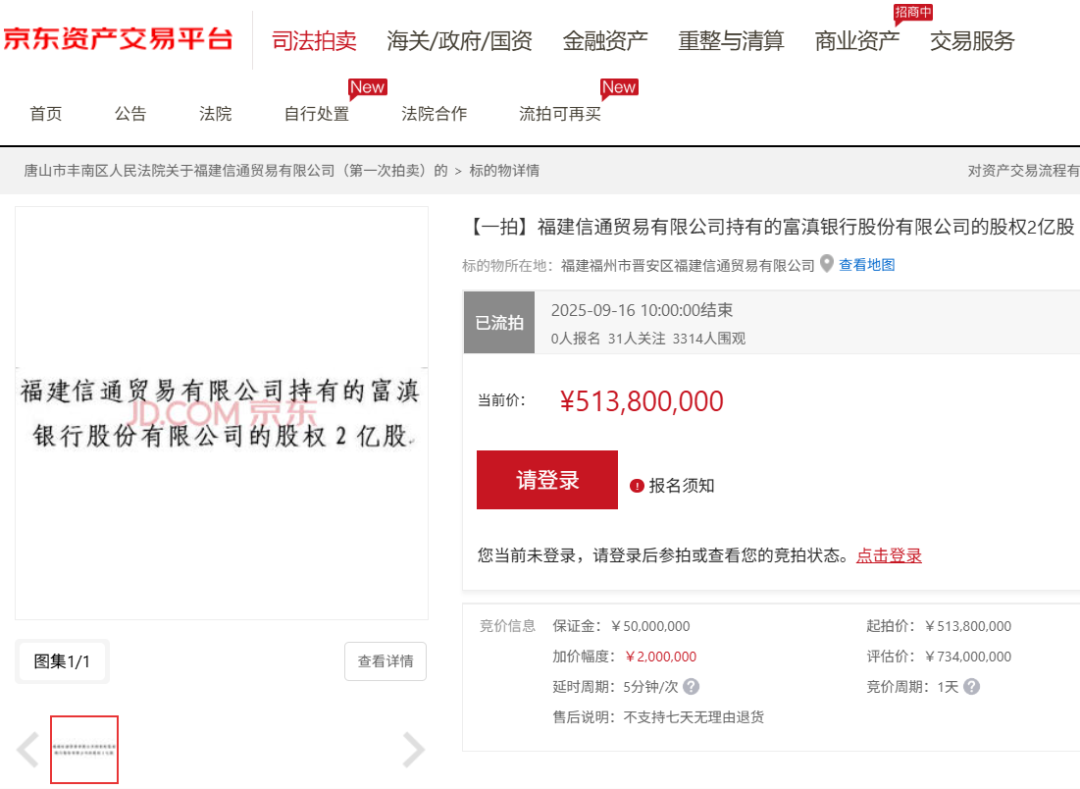Click the New badge above 自行处置
The height and width of the screenshot is (789, 1080).
367,87
